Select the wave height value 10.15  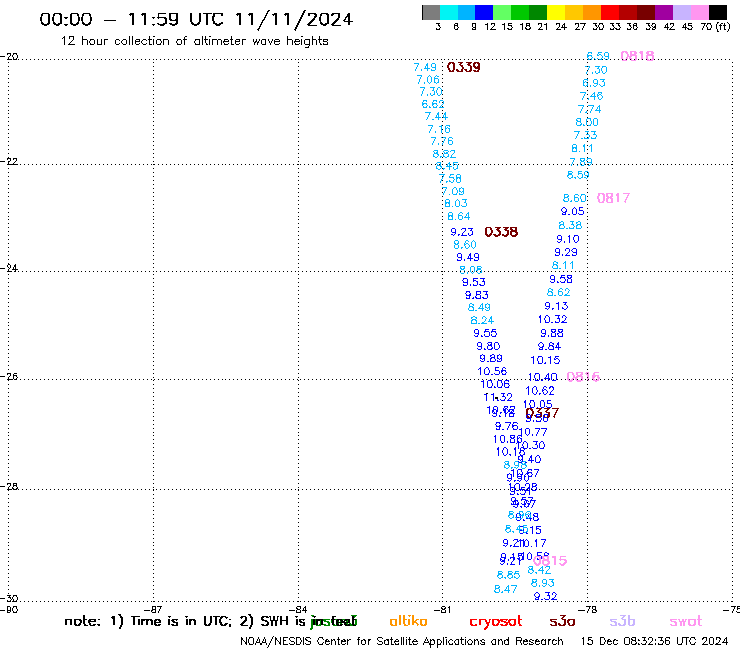click(x=545, y=360)
